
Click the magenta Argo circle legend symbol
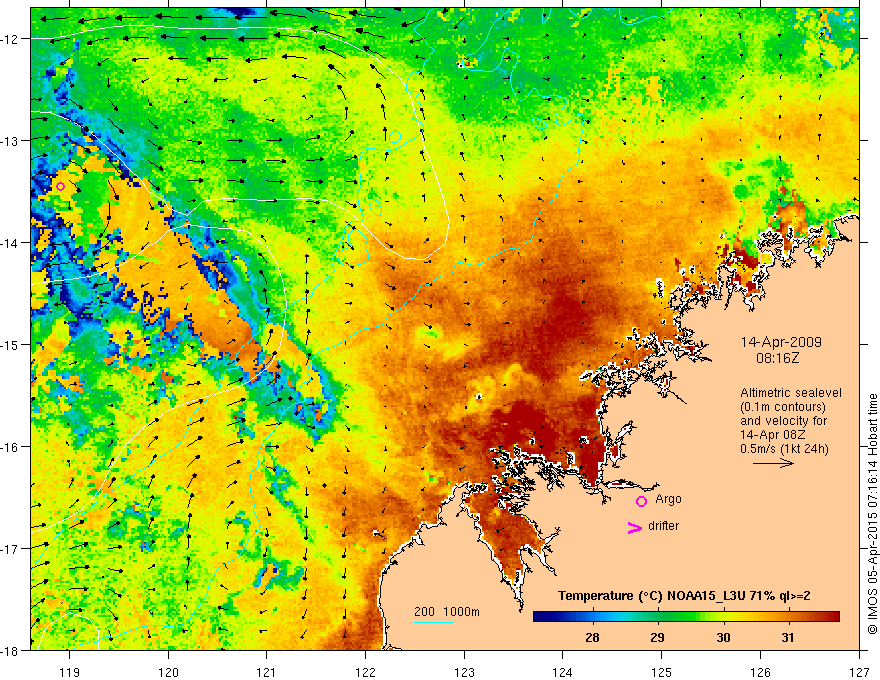(x=641, y=501)
